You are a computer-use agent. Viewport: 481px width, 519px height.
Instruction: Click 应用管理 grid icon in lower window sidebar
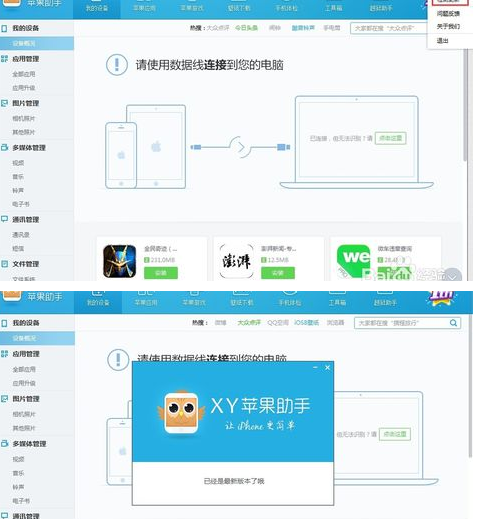pos(4,354)
